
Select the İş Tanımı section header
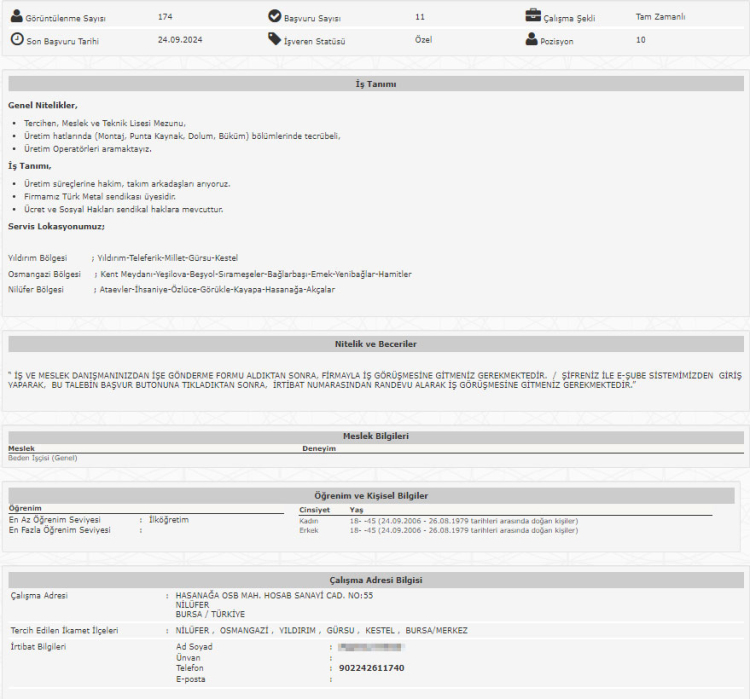point(375,84)
